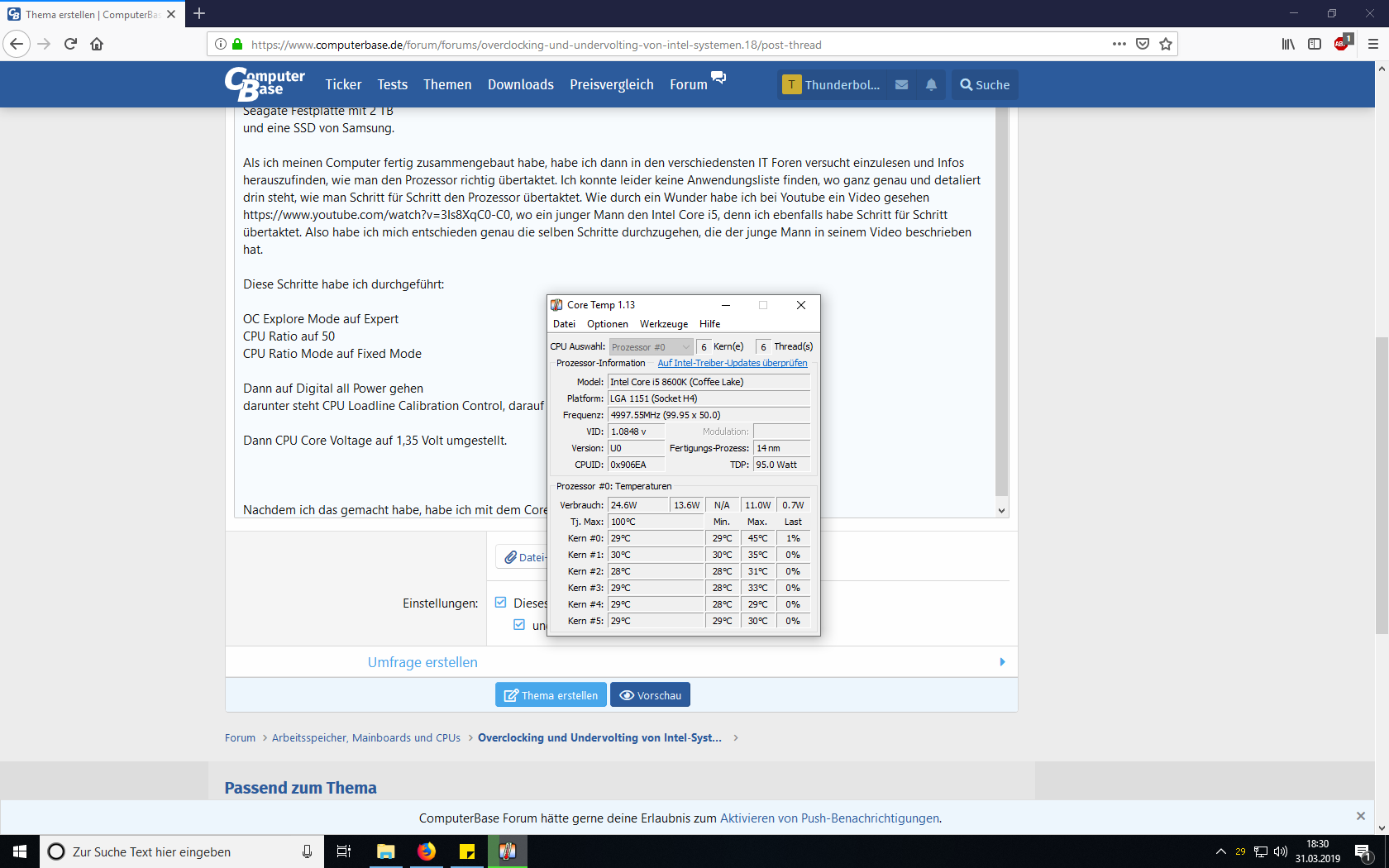Open Preisvergleich in the navbar
Screen dimensions: 1389x868
click(x=612, y=84)
